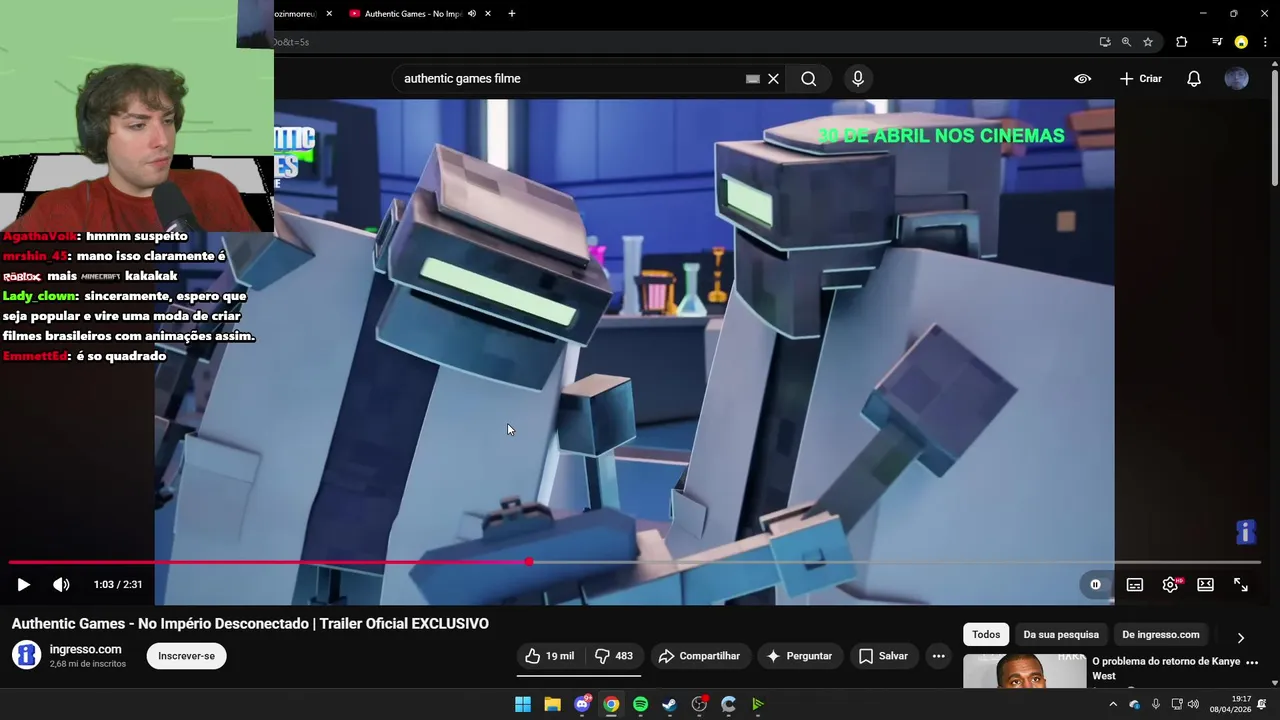The image size is (1280, 720).
Task: Open the Windows Start menu
Action: coord(523,705)
